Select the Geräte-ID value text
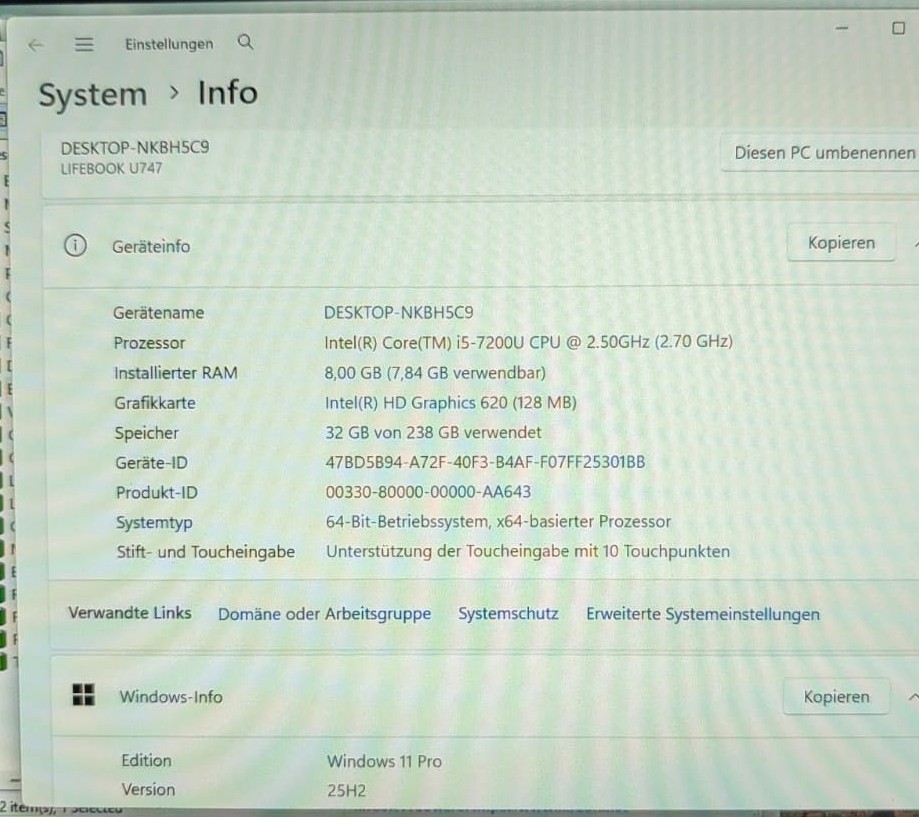This screenshot has height=817, width=919. point(485,462)
